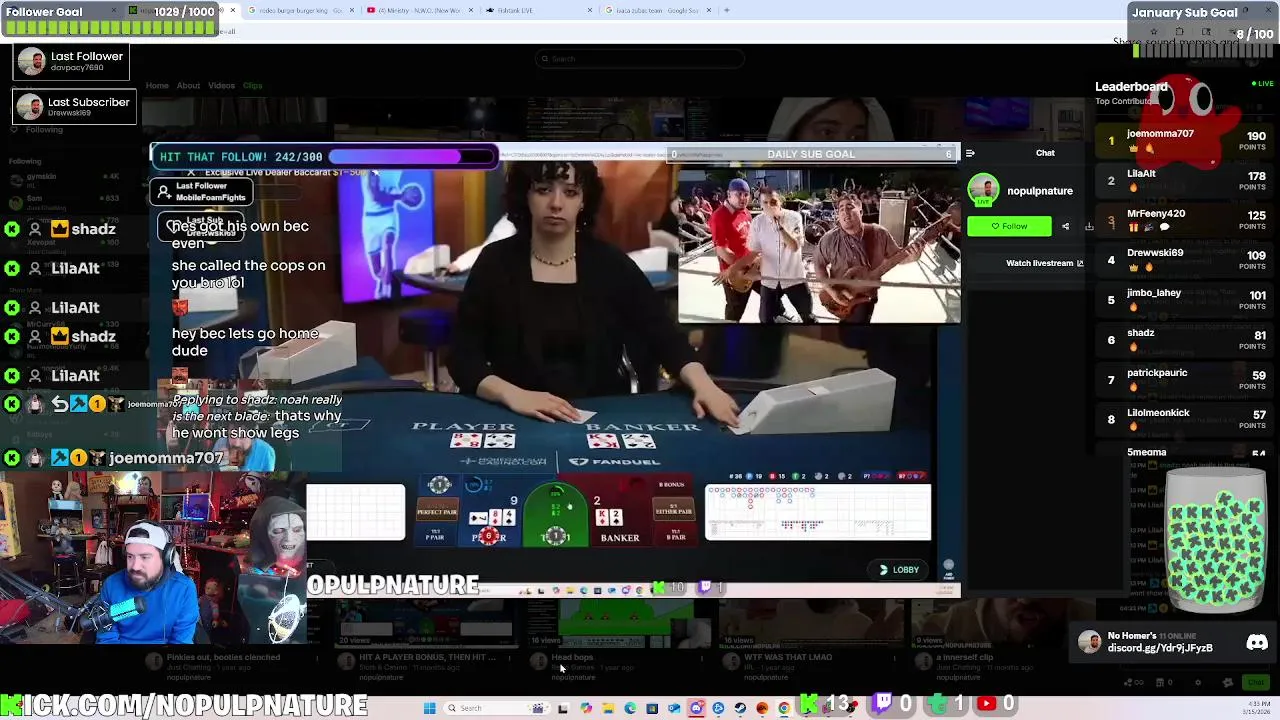This screenshot has height=720, width=1280.
Task: Open the Home tab of the channel
Action: [x=157, y=85]
